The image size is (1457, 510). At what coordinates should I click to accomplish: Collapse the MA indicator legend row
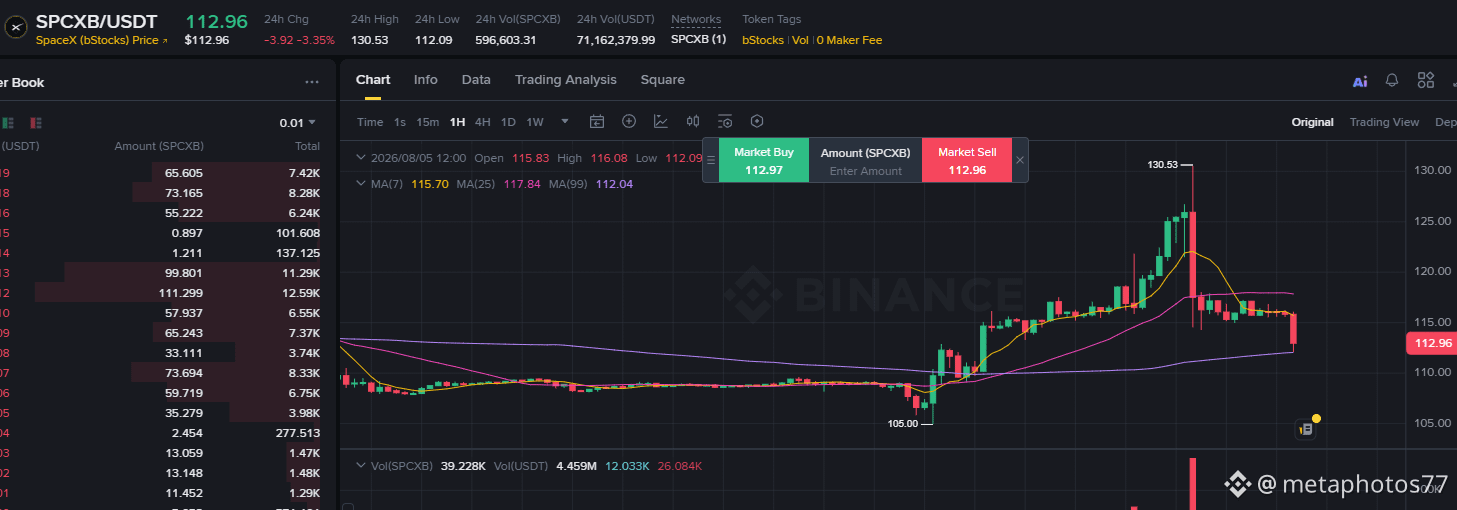pos(361,184)
